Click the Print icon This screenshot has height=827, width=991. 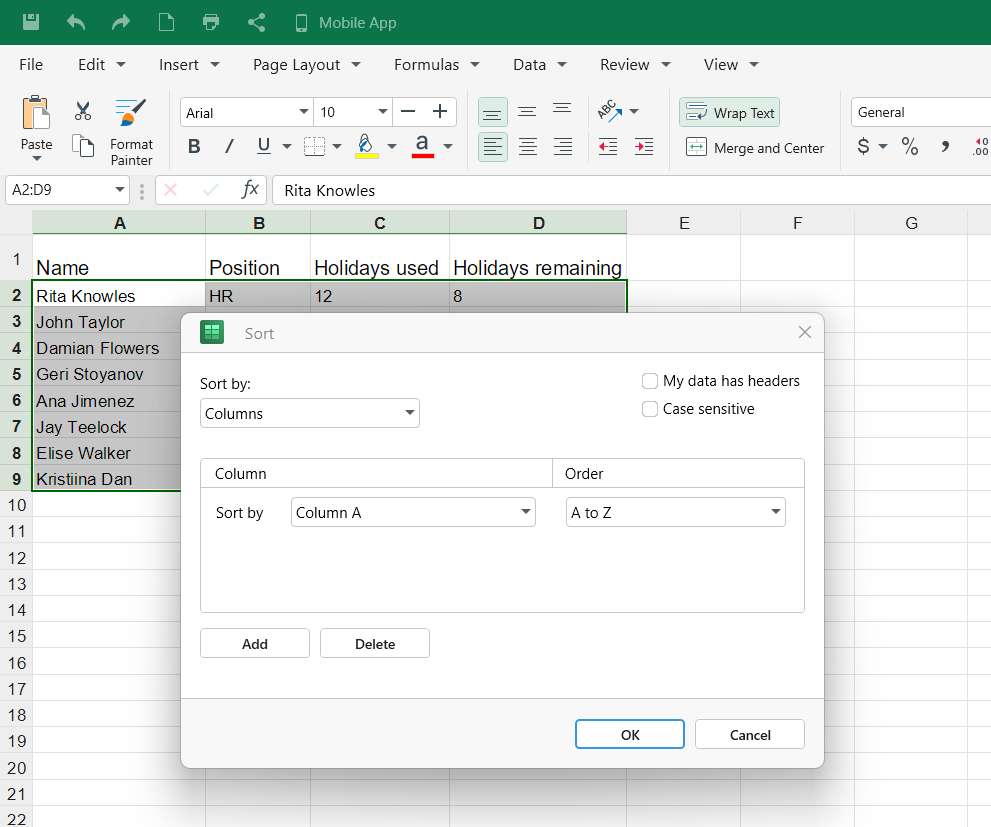click(211, 22)
